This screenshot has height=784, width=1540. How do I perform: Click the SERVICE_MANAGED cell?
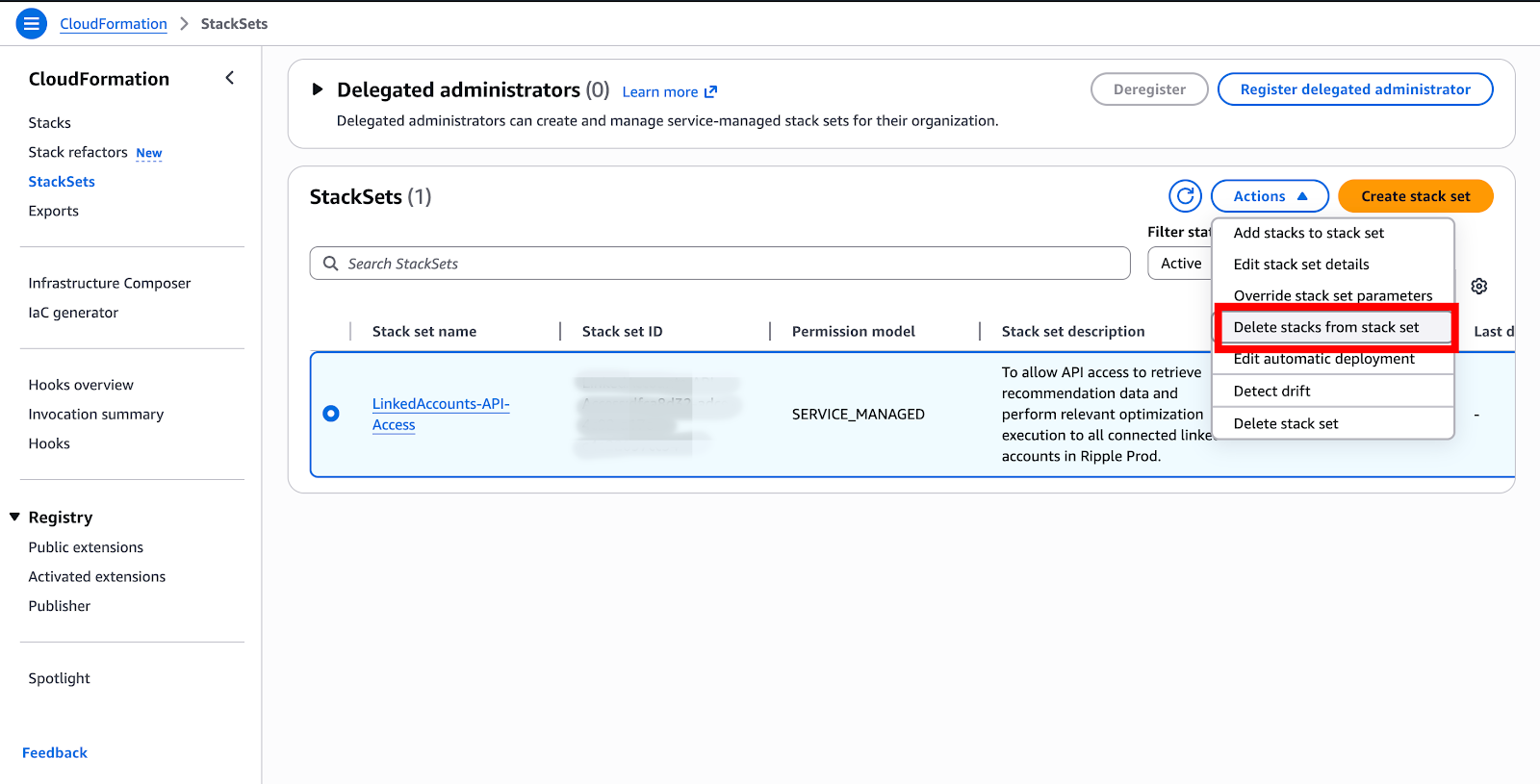(859, 415)
